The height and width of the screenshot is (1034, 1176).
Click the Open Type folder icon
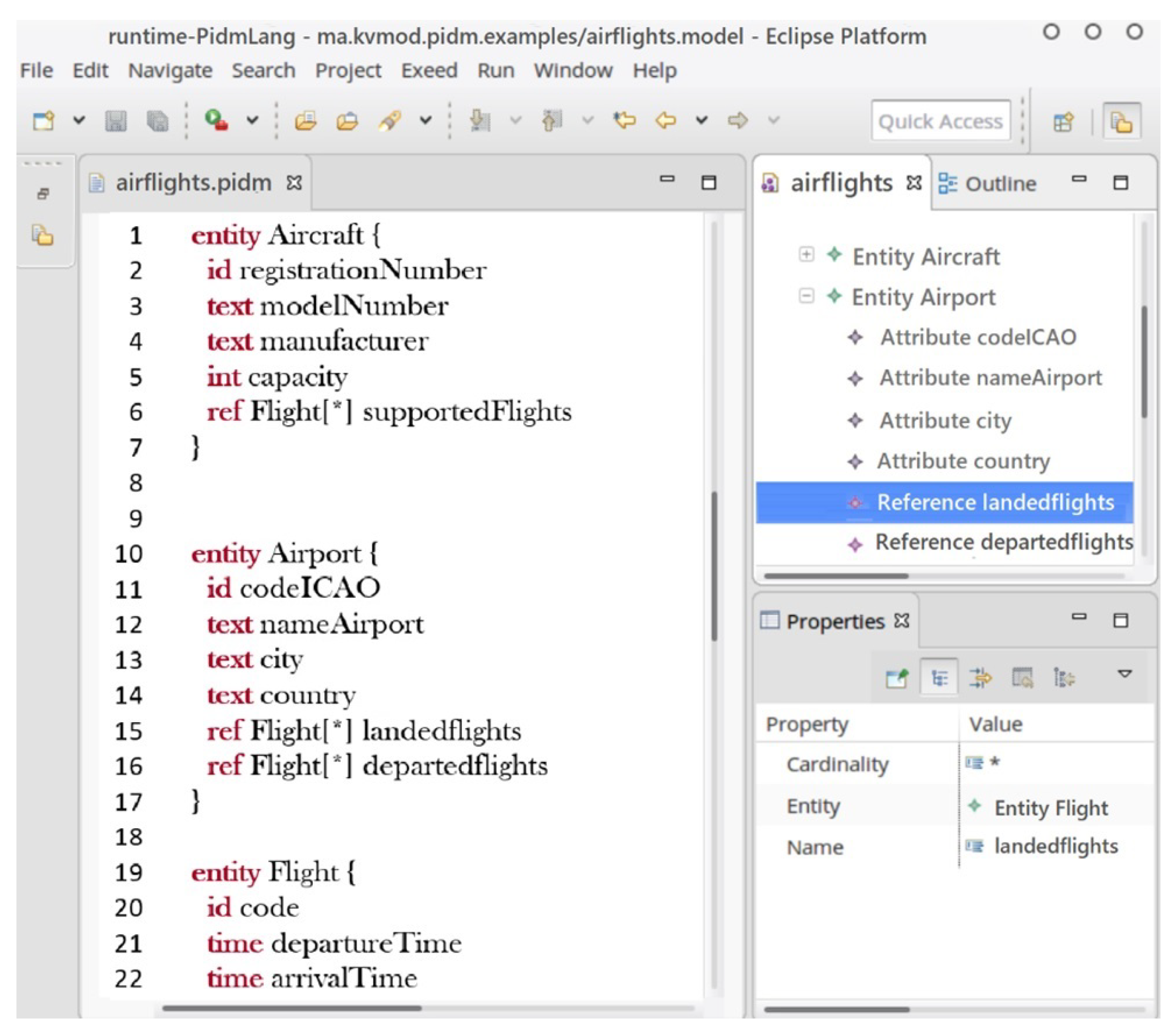(305, 121)
